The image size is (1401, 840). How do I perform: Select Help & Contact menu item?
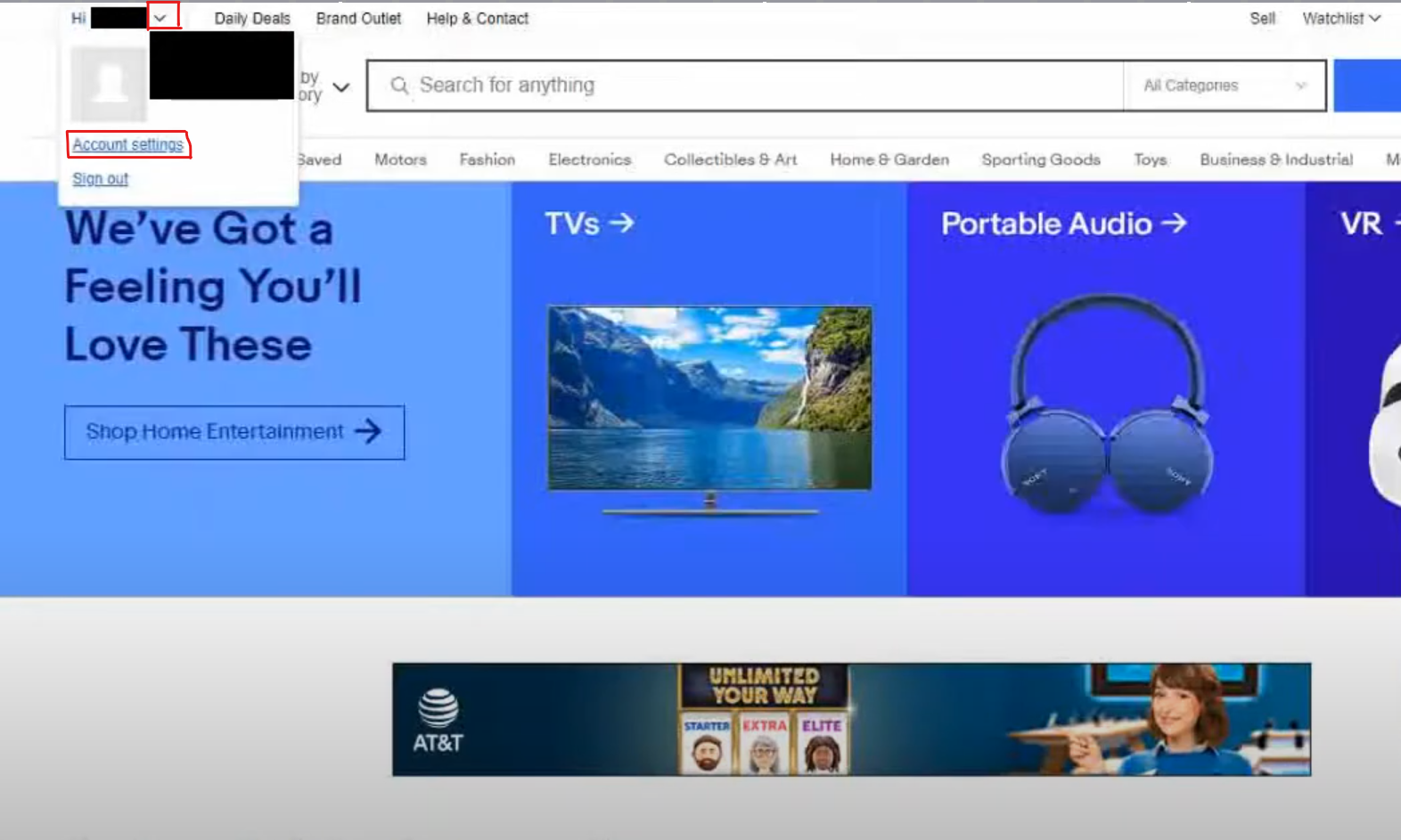[477, 18]
